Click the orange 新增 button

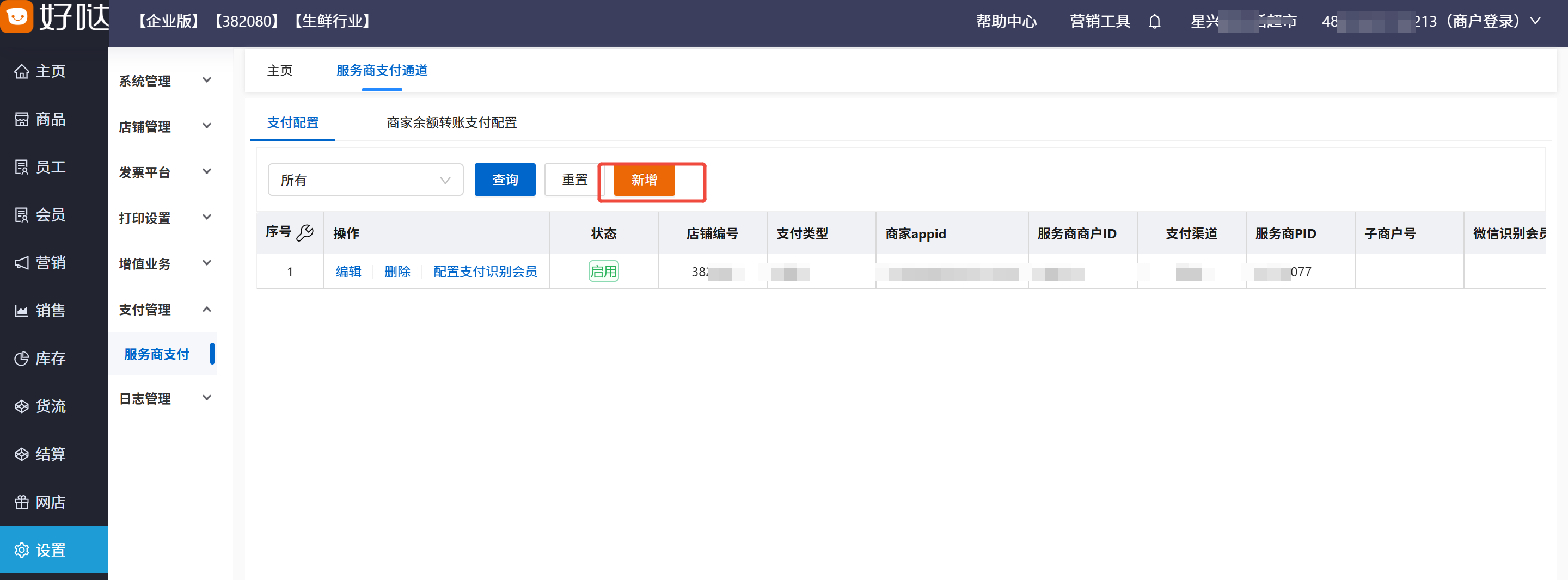coord(644,180)
